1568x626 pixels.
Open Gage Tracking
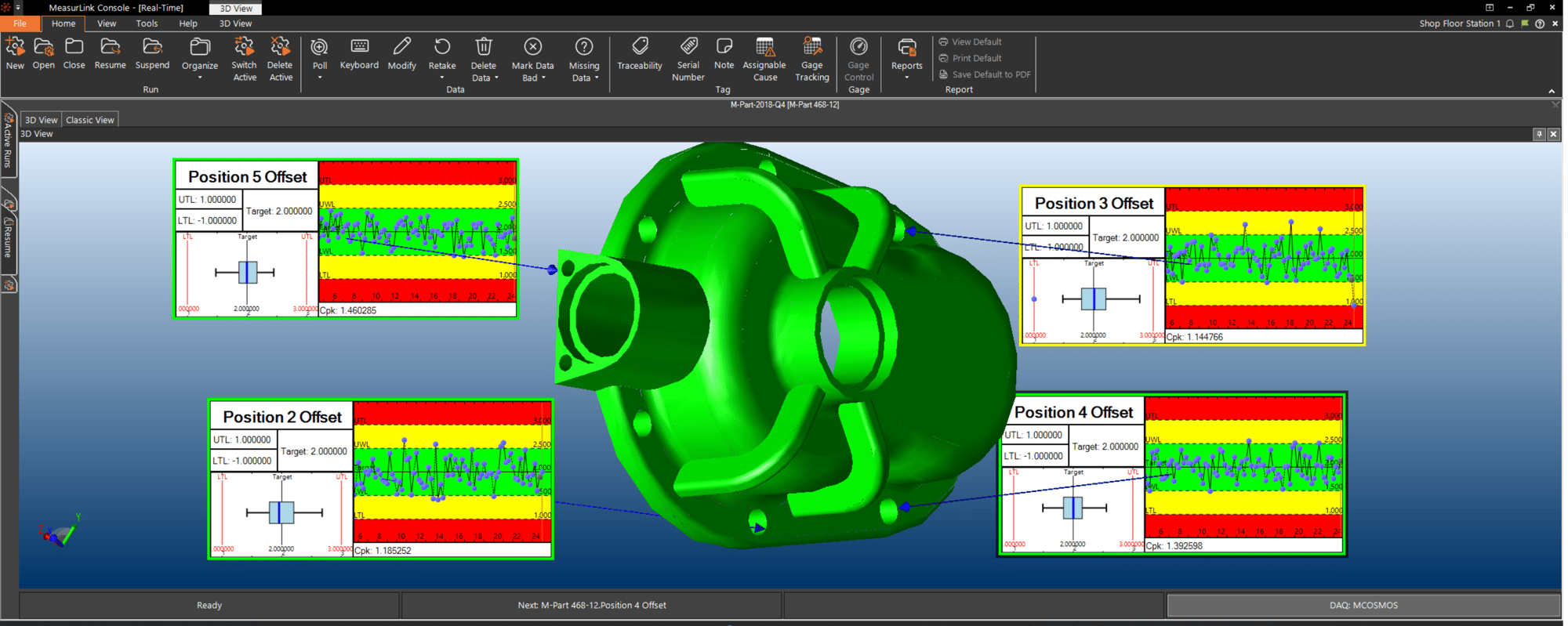pyautogui.click(x=812, y=59)
